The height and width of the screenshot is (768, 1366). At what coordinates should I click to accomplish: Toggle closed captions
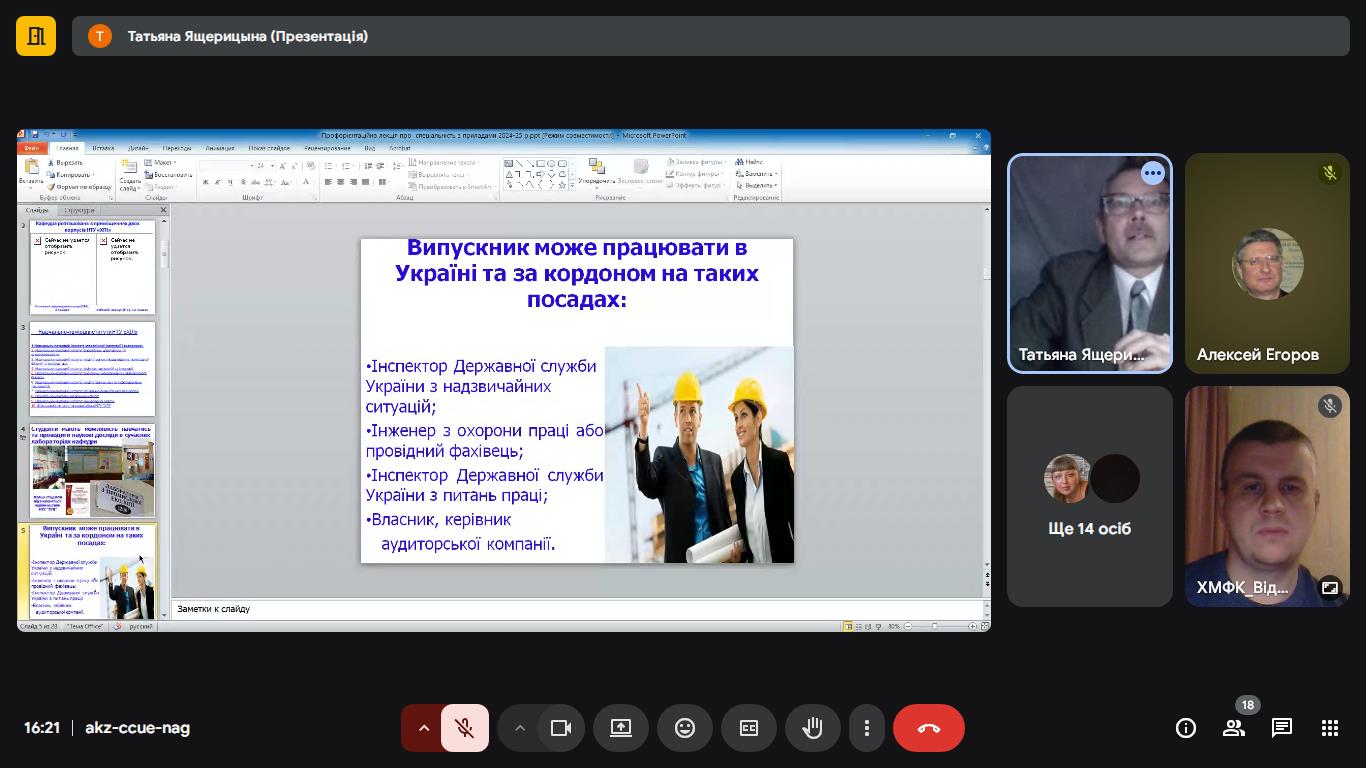pos(749,728)
